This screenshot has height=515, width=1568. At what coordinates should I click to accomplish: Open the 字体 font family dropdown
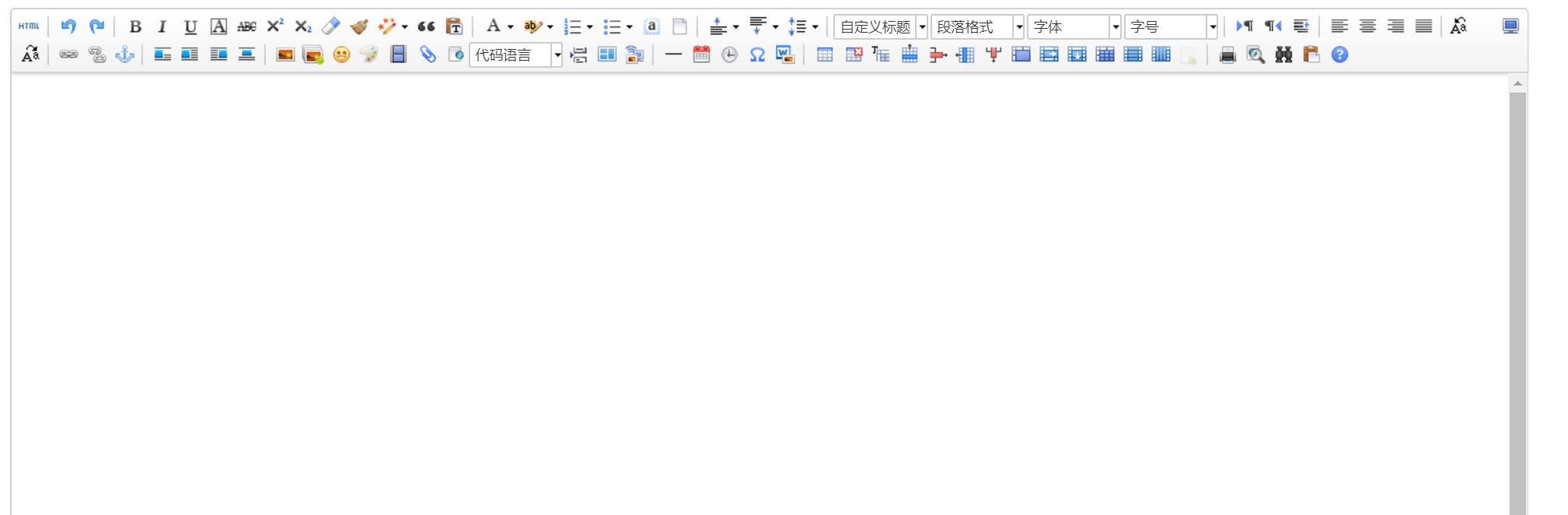point(1074,27)
